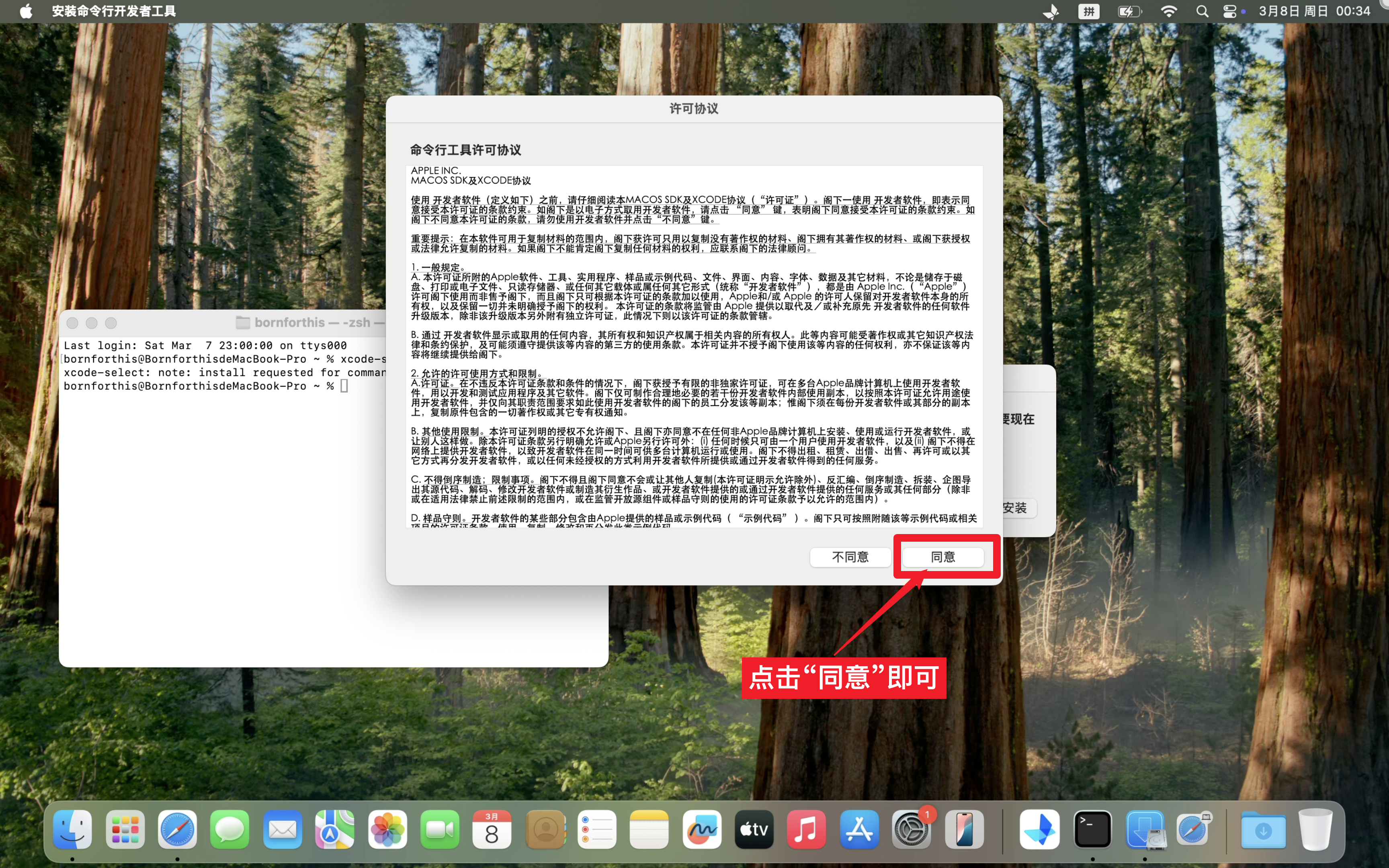
Task: Open the Apple menu
Action: tap(26, 11)
